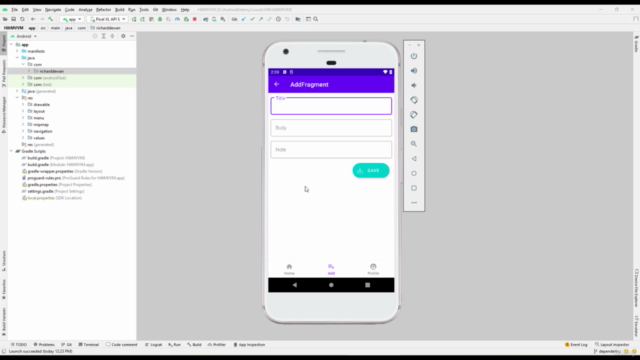Click back arrow in AddFragment app bar
The image size is (640, 360).
[277, 84]
